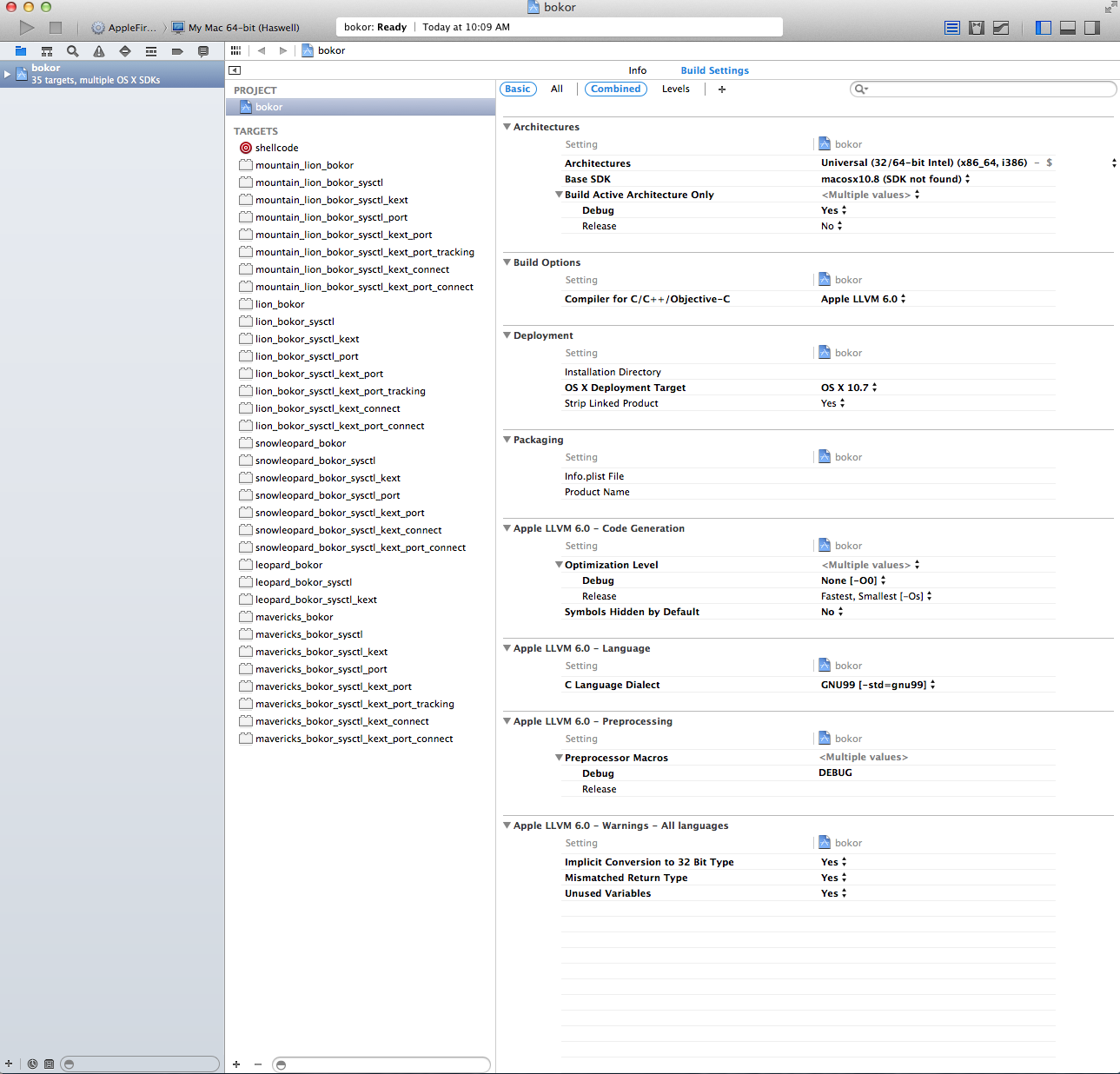Collapse the Build Options section
This screenshot has height=1074, width=1120.
click(x=507, y=262)
